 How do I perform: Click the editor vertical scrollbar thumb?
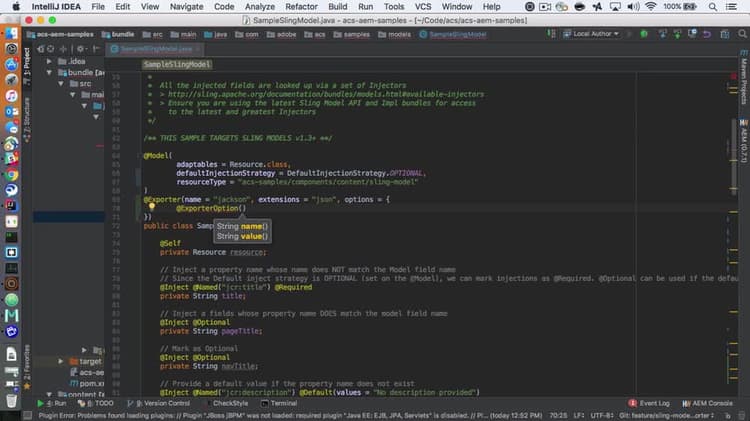point(734,155)
